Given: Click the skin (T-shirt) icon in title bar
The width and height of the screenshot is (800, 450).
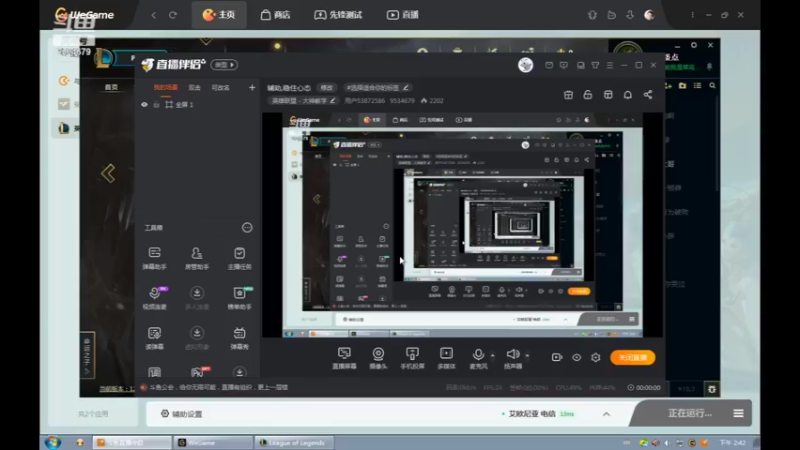Looking at the screenshot, I should [595, 65].
